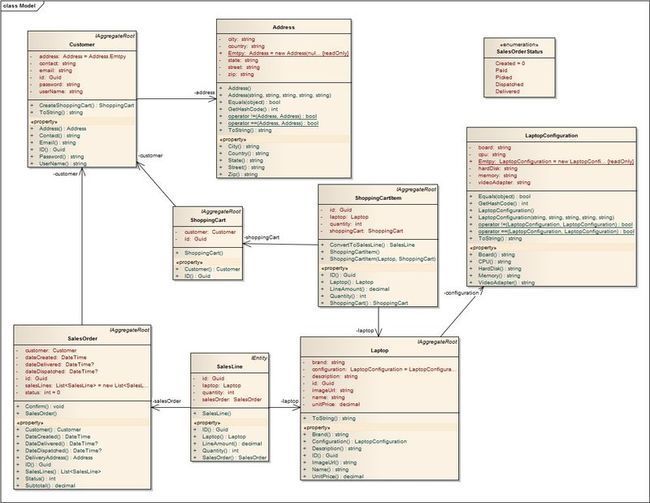Select the Address class title
Screen dimensions: 650x503
284,27
